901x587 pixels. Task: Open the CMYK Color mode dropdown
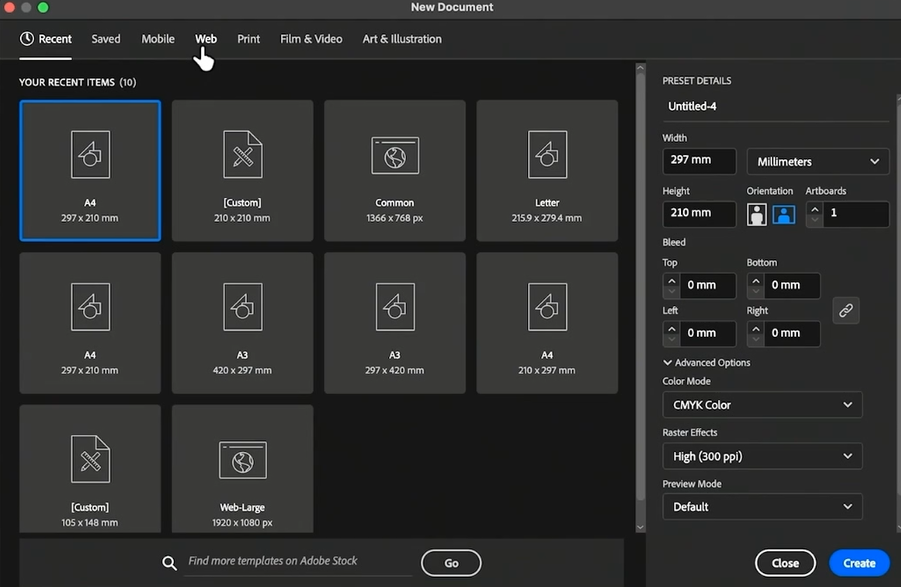pos(762,405)
